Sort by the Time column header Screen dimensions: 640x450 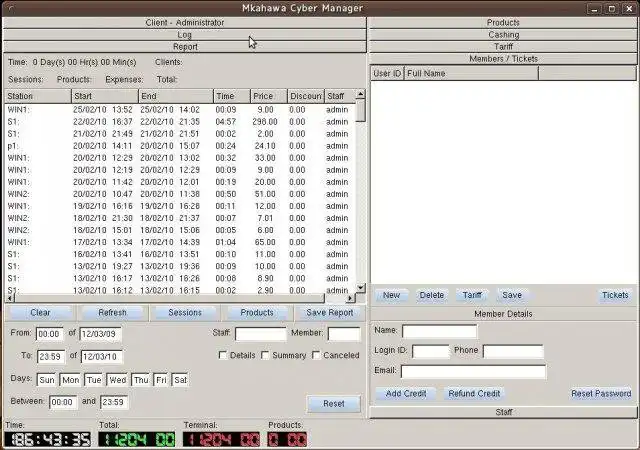(232, 96)
